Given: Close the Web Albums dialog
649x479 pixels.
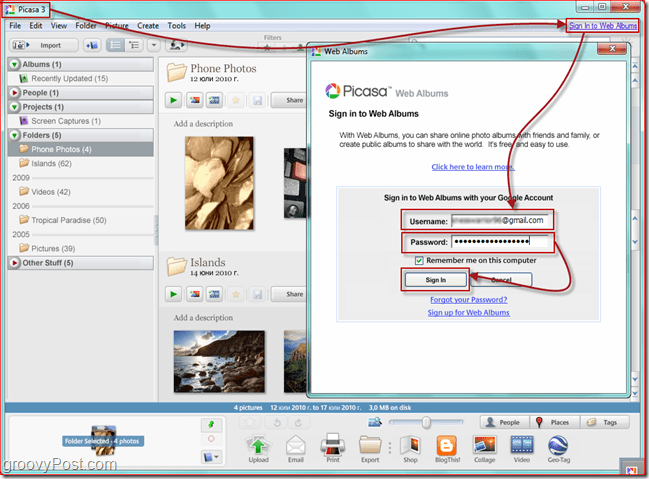Looking at the screenshot, I should click(612, 49).
